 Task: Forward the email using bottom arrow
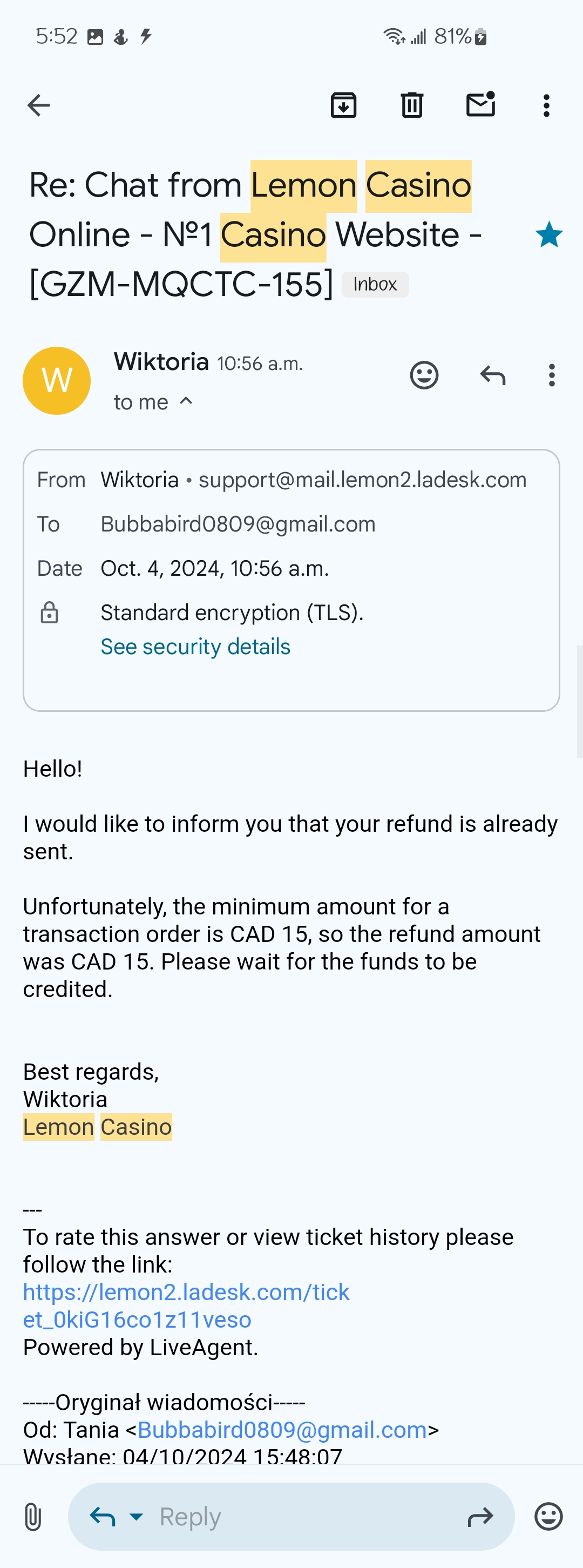tap(480, 1517)
